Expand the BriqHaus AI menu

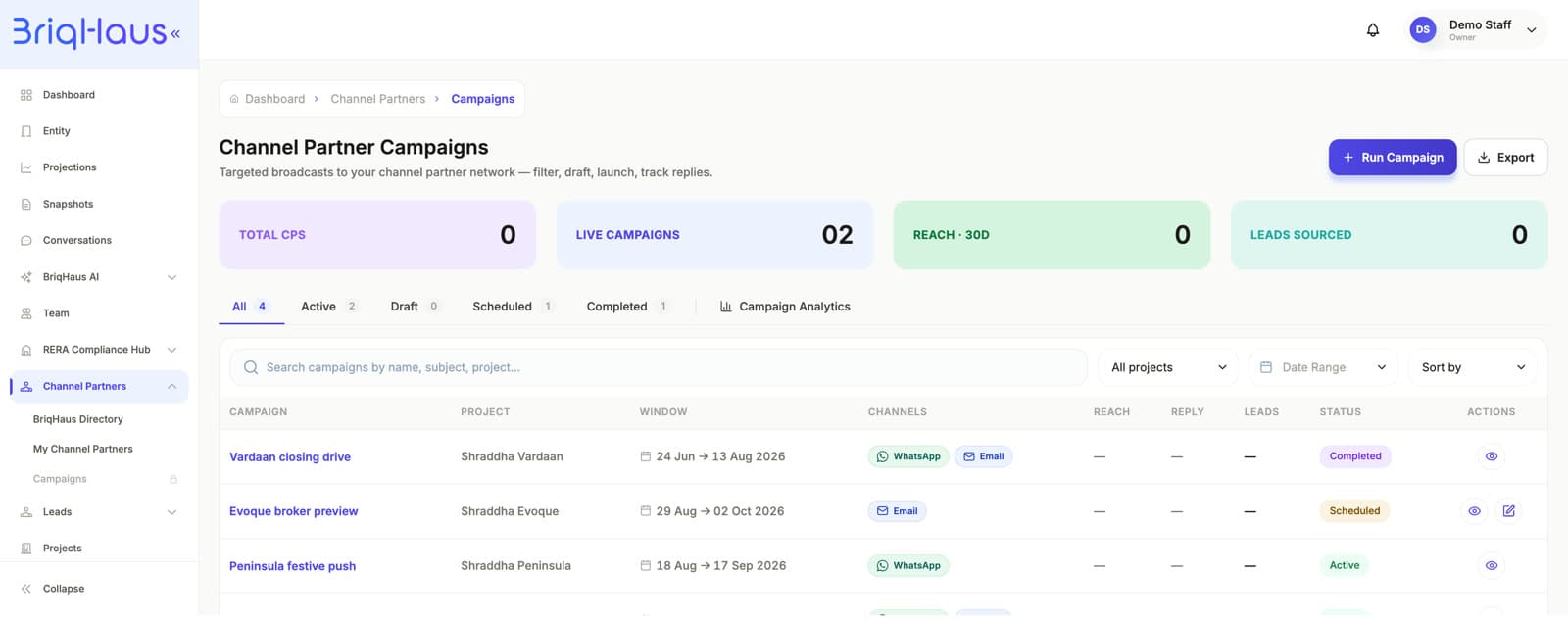pyautogui.click(x=171, y=277)
